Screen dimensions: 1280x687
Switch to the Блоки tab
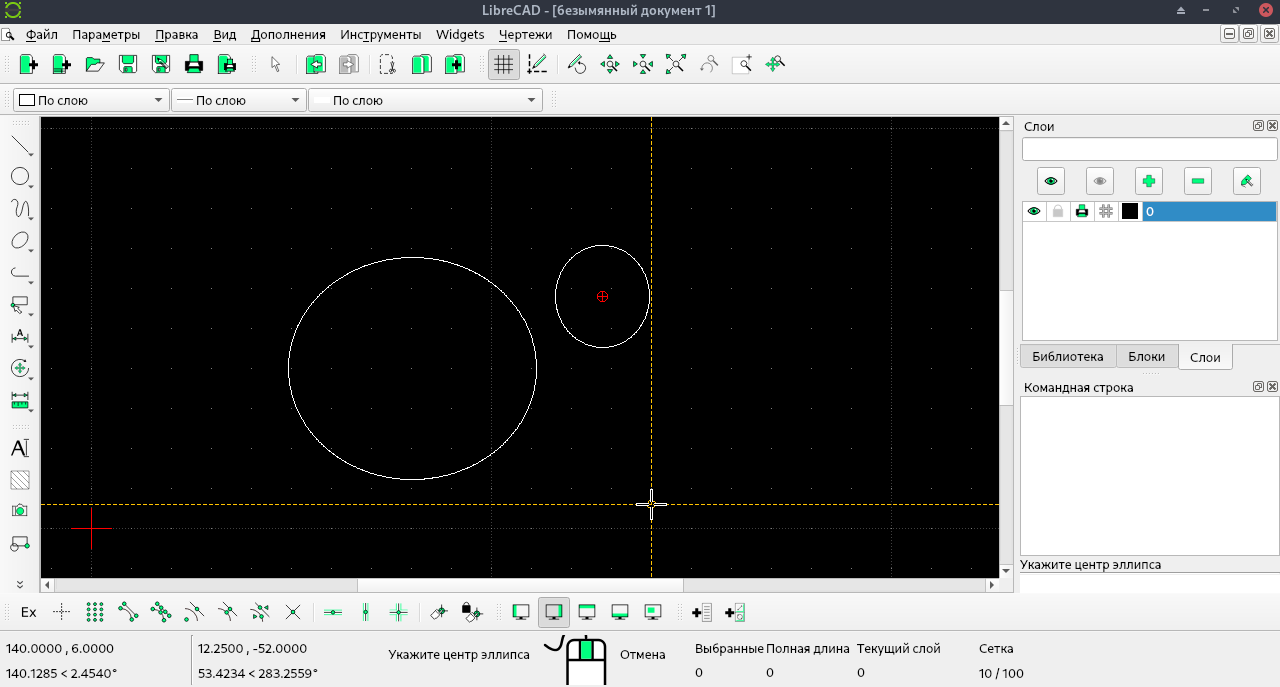(x=1146, y=356)
